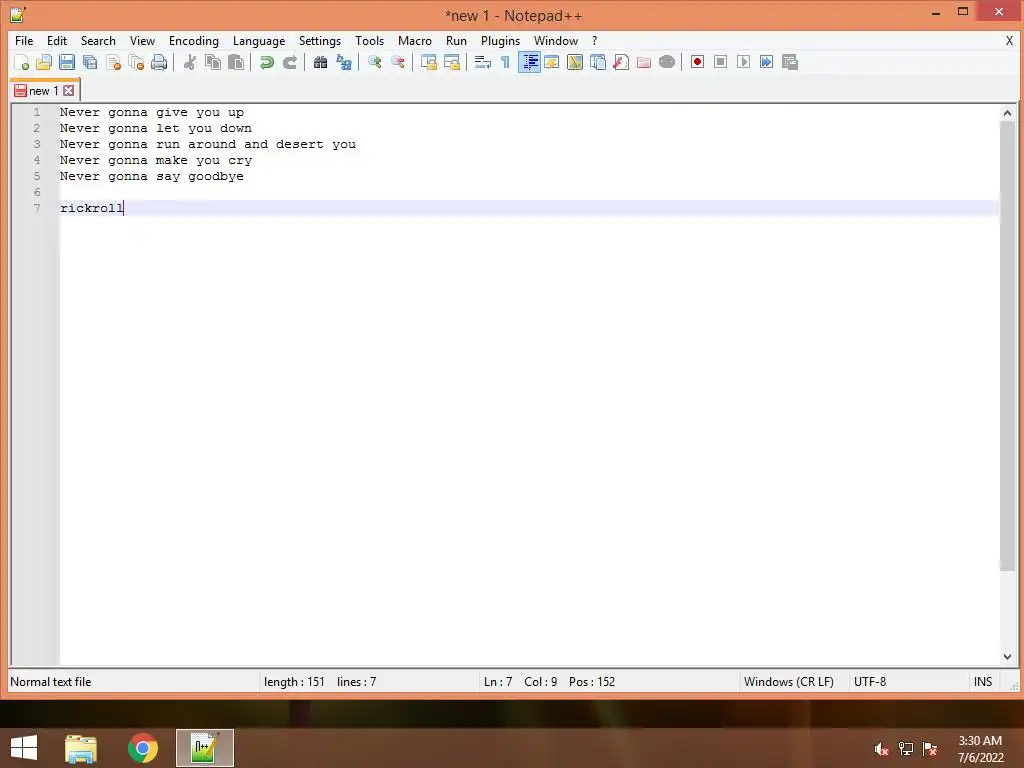Viewport: 1024px width, 768px height.
Task: Close the 'new 1' tab with its red X
Action: point(69,91)
